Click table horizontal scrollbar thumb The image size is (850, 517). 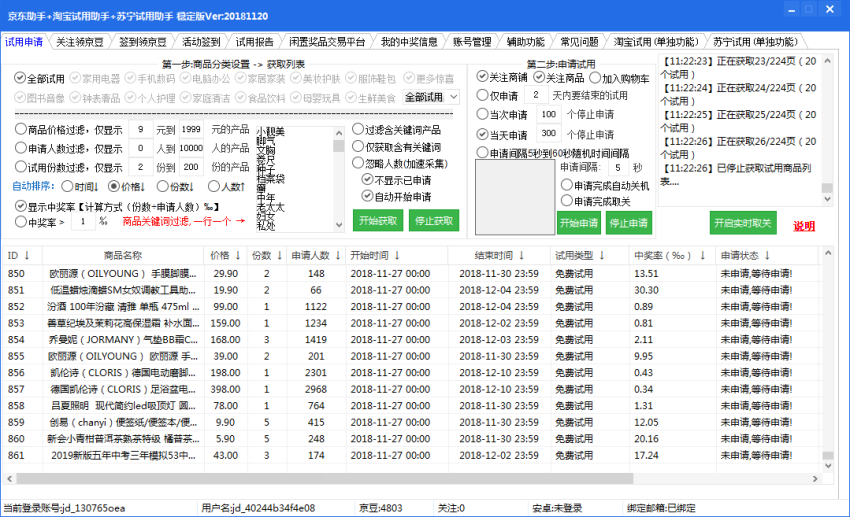pyautogui.click(x=324, y=479)
